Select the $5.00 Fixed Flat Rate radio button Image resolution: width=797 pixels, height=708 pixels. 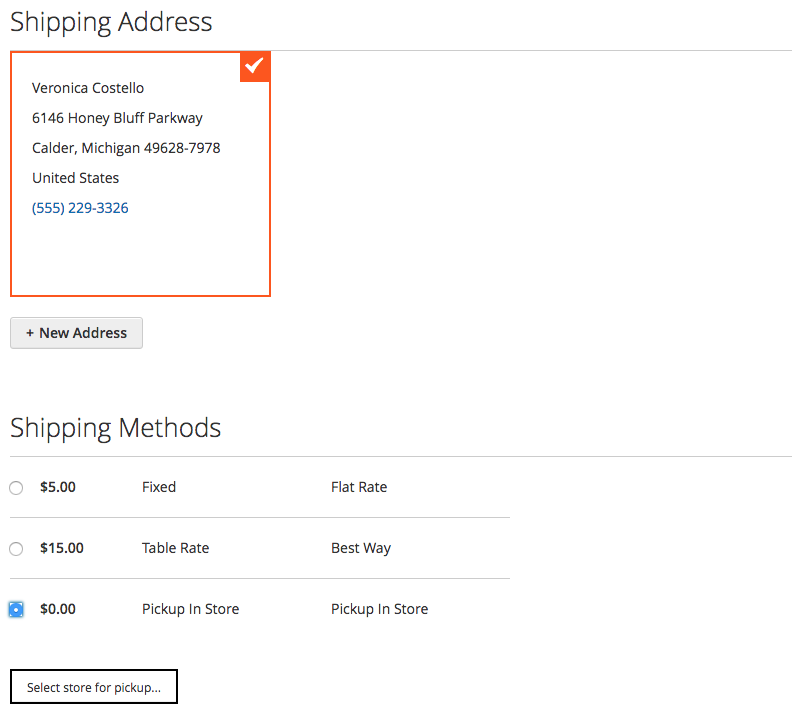click(x=16, y=487)
